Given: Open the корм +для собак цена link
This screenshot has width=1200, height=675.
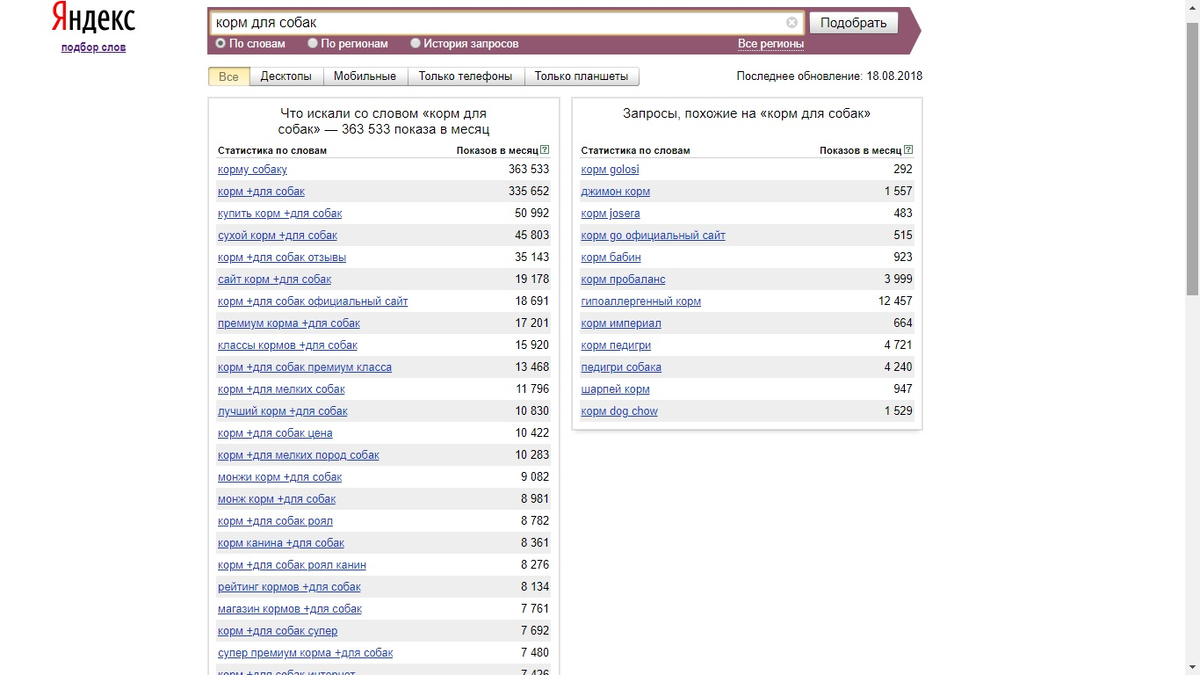Looking at the screenshot, I should [275, 433].
